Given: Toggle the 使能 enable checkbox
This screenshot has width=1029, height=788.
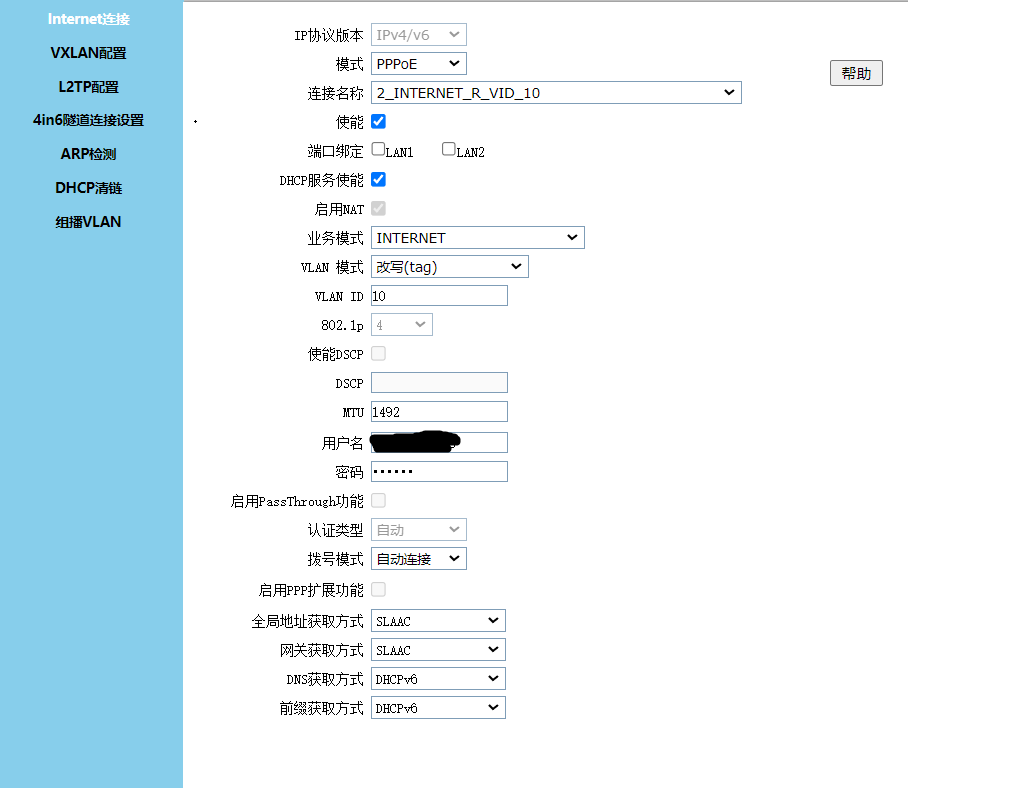Looking at the screenshot, I should pyautogui.click(x=378, y=122).
